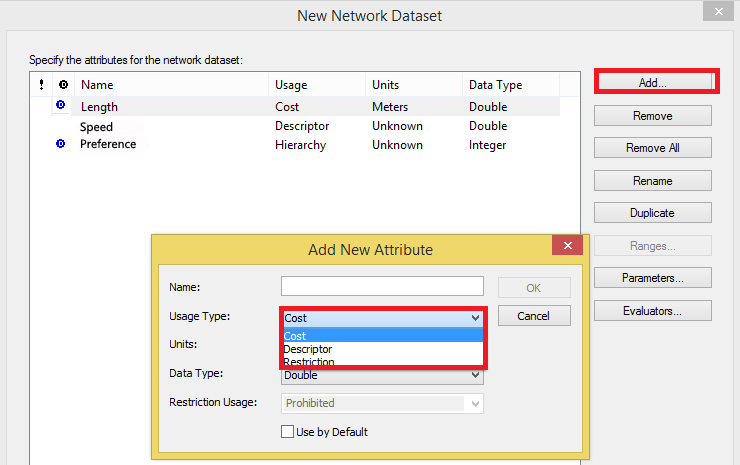Open the Parameters... dialog
This screenshot has height=465, width=740.
(x=652, y=278)
